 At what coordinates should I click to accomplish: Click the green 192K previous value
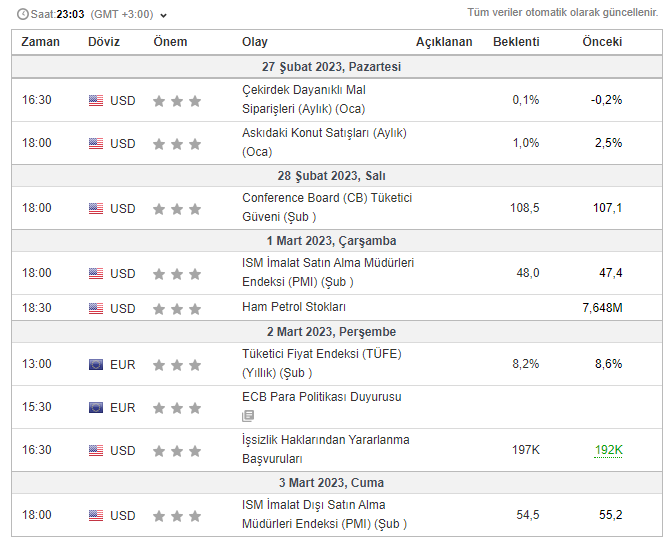pos(608,450)
